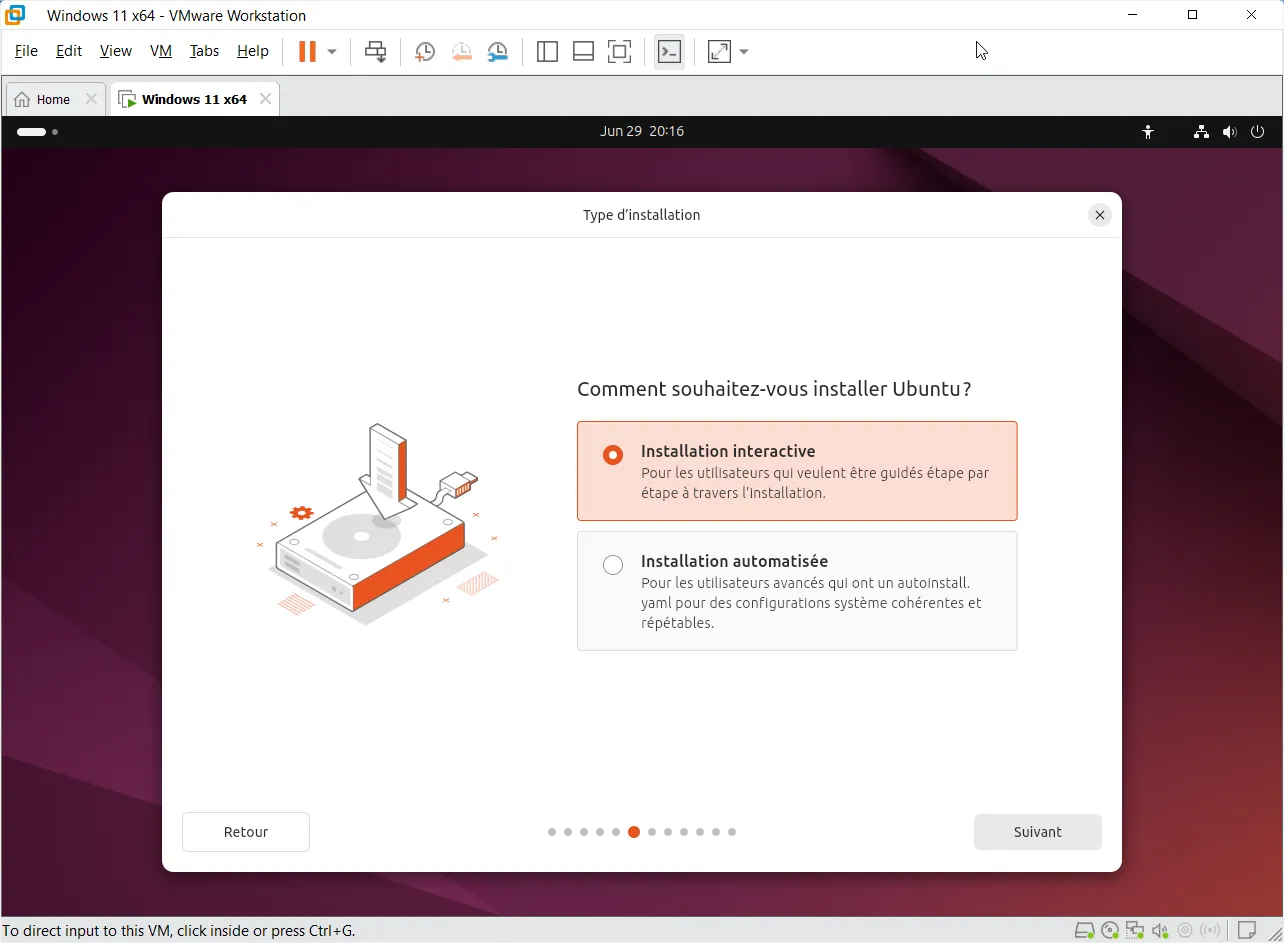This screenshot has height=943, width=1284.
Task: Open the Ubuntu power menu icon
Action: pos(1258,132)
